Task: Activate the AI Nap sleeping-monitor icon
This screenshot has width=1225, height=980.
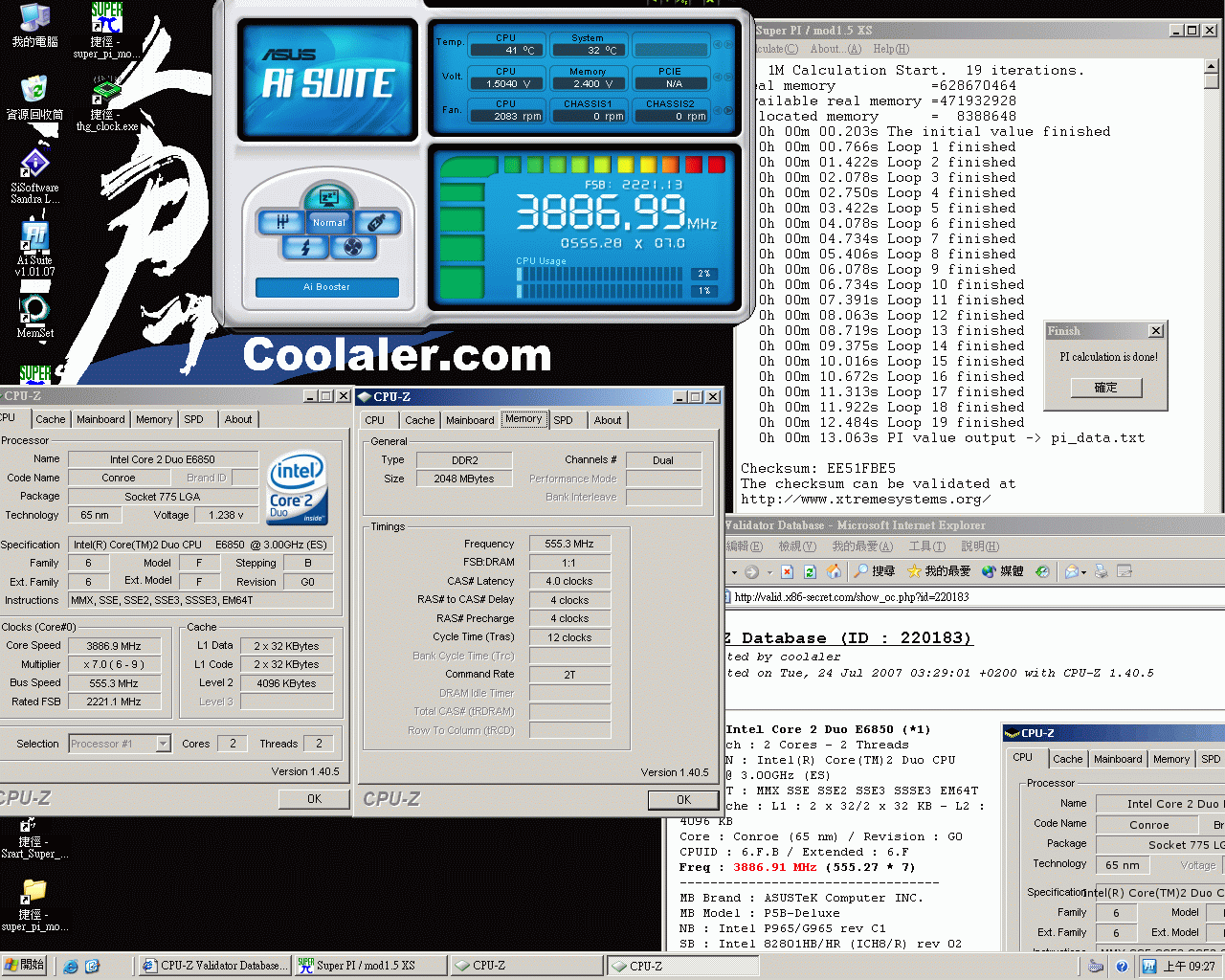Action: point(328,197)
